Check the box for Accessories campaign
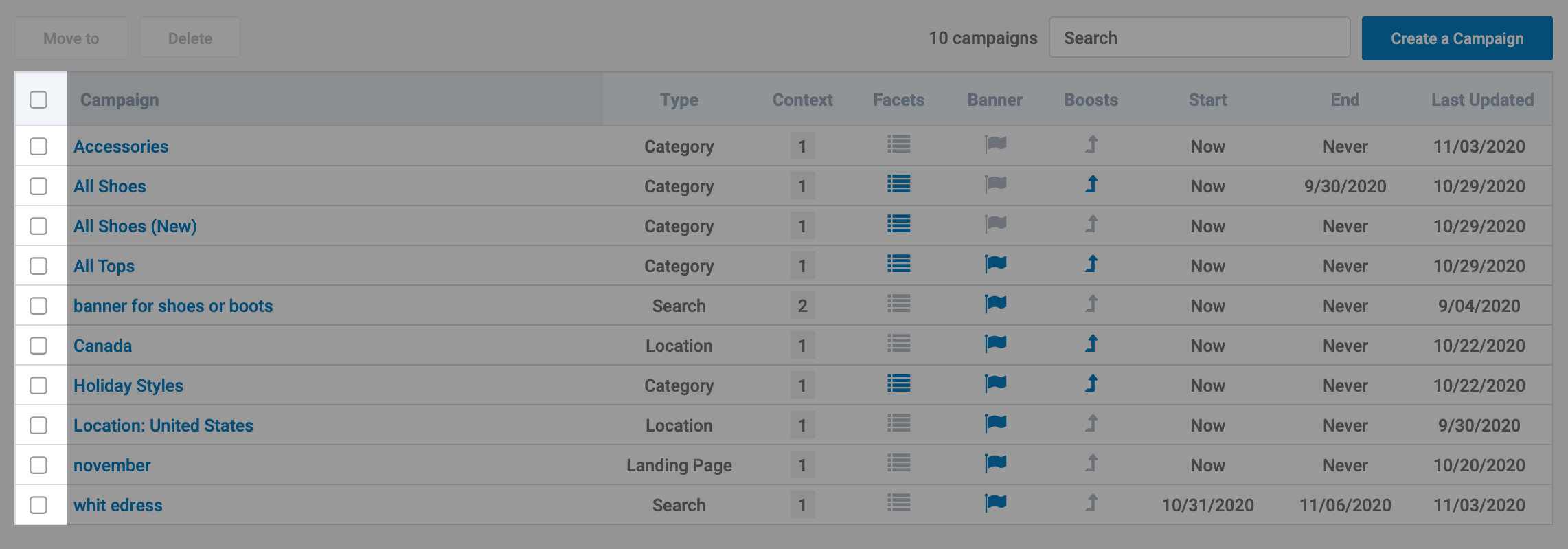1568x549 pixels. [x=38, y=146]
